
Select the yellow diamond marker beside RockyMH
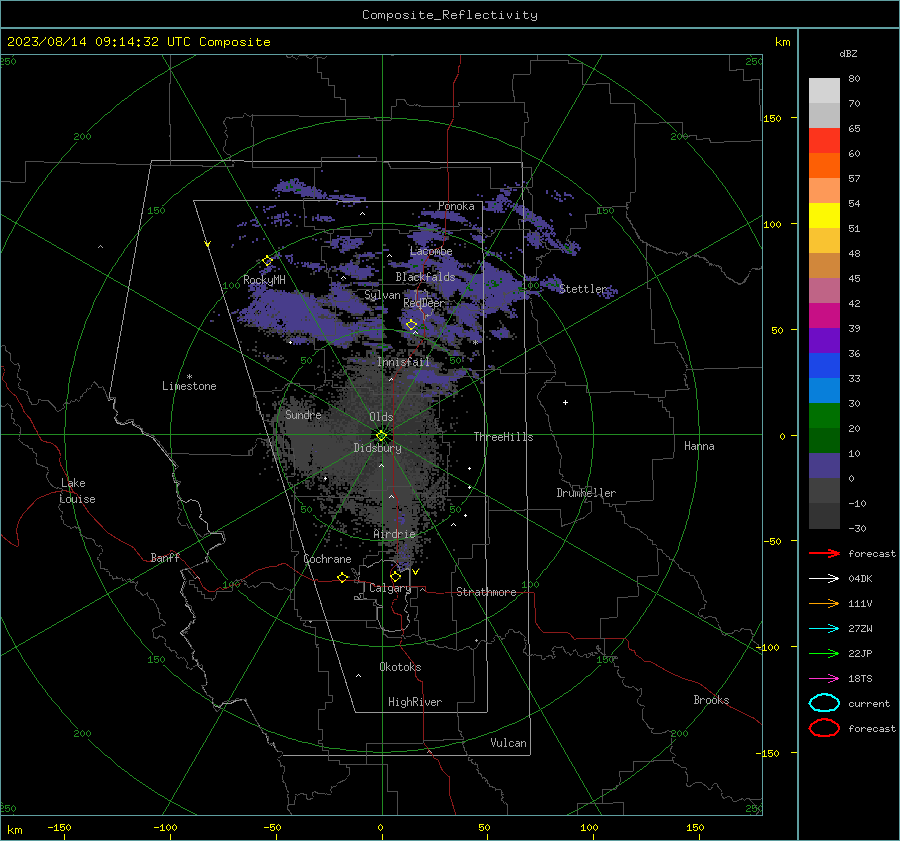pyautogui.click(x=267, y=261)
